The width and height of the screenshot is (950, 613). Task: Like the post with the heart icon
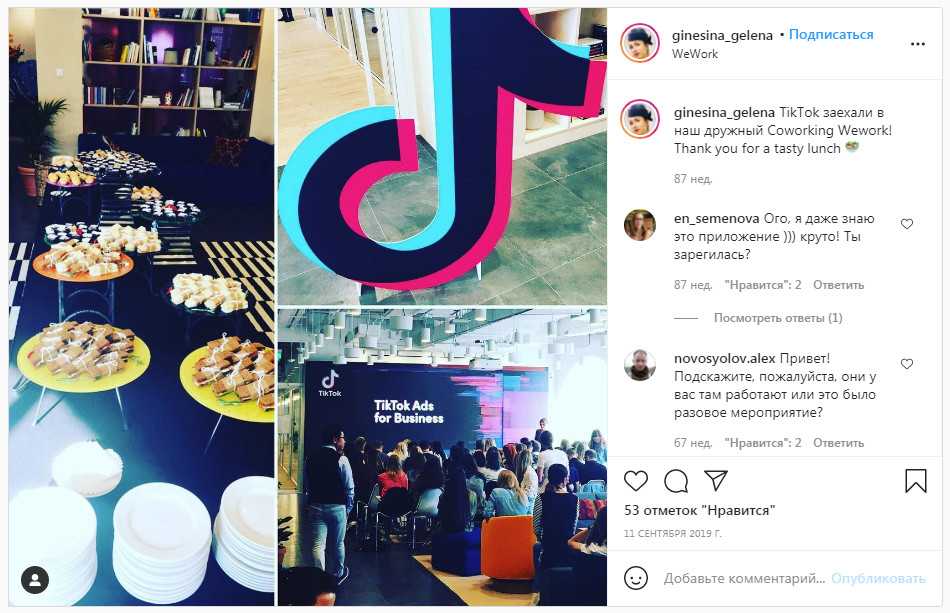[x=636, y=481]
